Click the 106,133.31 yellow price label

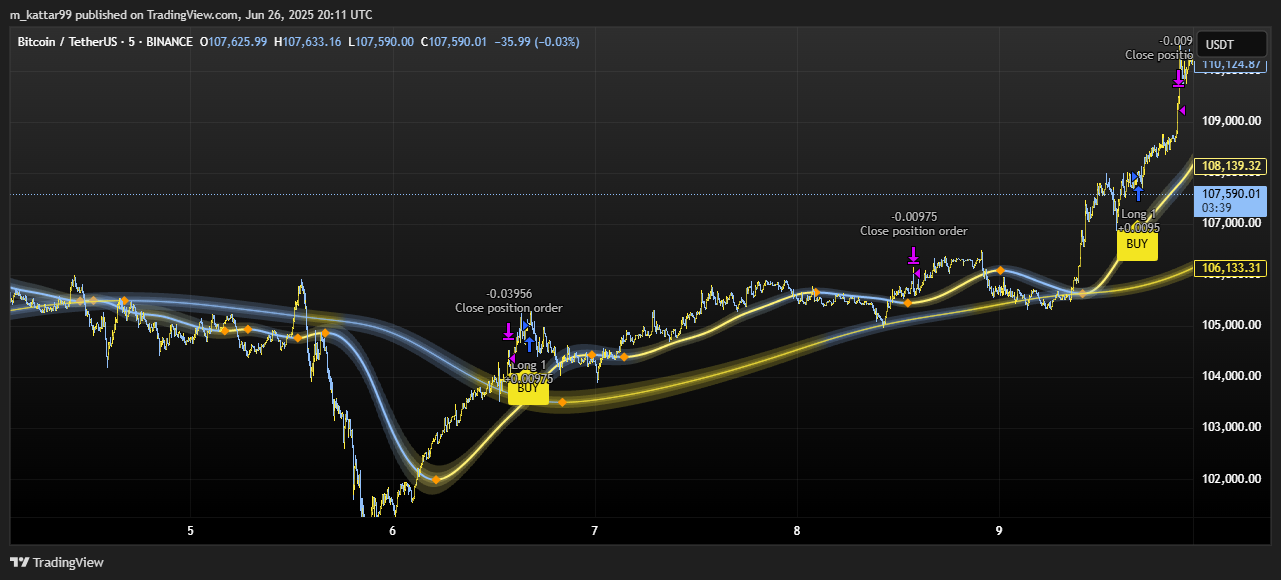pos(1232,268)
